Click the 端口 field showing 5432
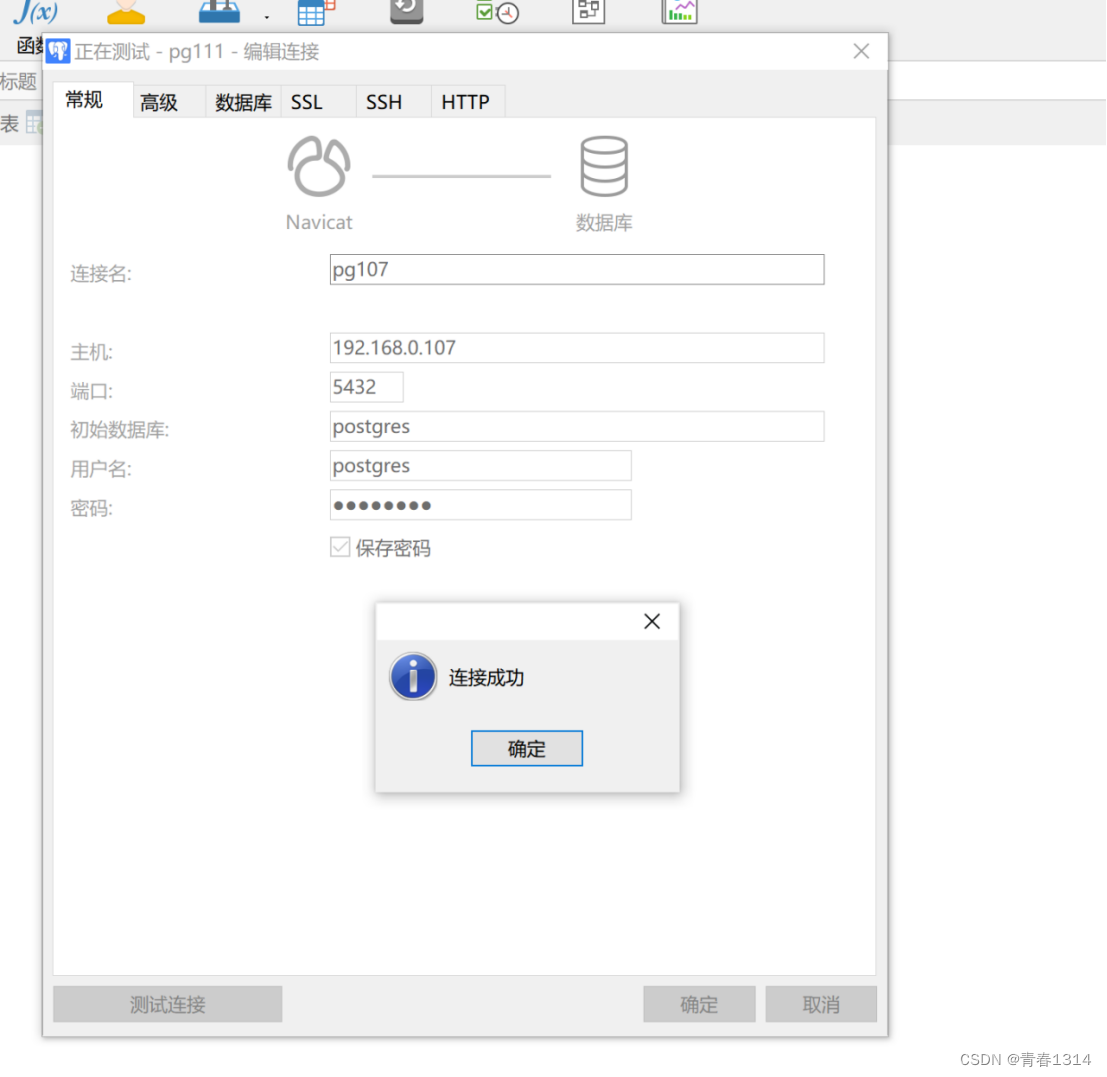The image size is (1107, 1077). (x=366, y=387)
